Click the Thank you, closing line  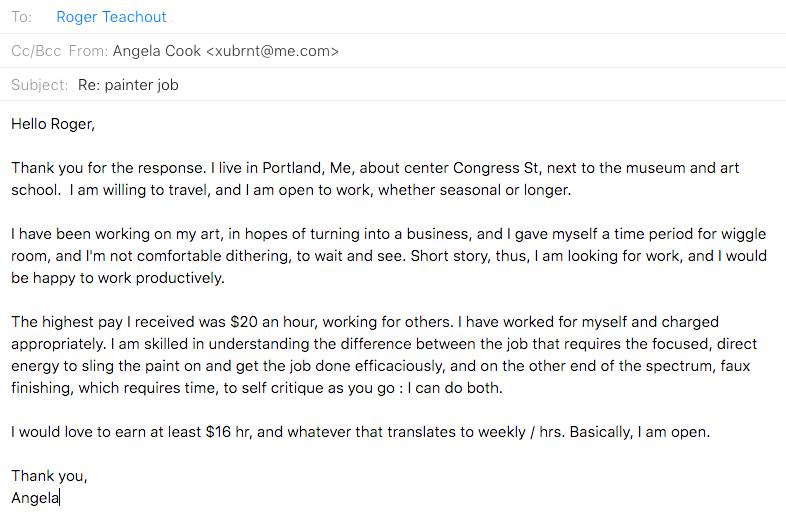click(x=49, y=476)
